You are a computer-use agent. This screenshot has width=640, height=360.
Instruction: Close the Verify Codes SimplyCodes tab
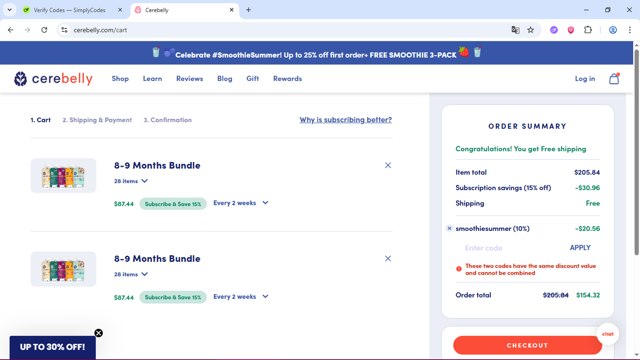[120, 10]
